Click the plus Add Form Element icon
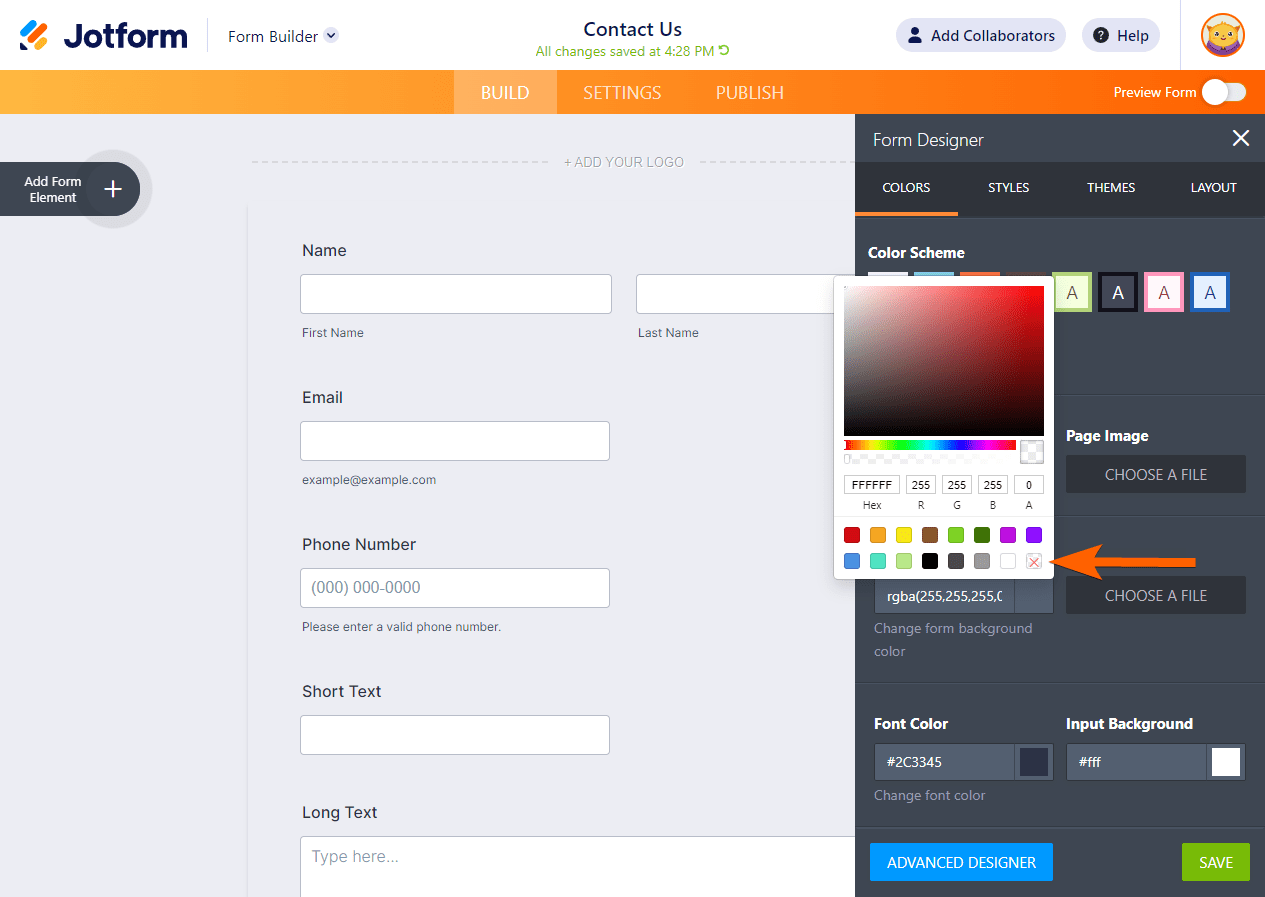This screenshot has height=897, width=1265. pyautogui.click(x=113, y=189)
